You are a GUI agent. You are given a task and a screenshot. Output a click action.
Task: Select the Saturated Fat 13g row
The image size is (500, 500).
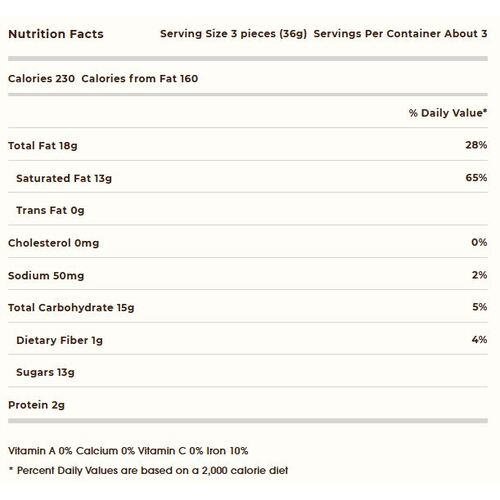[248, 177]
